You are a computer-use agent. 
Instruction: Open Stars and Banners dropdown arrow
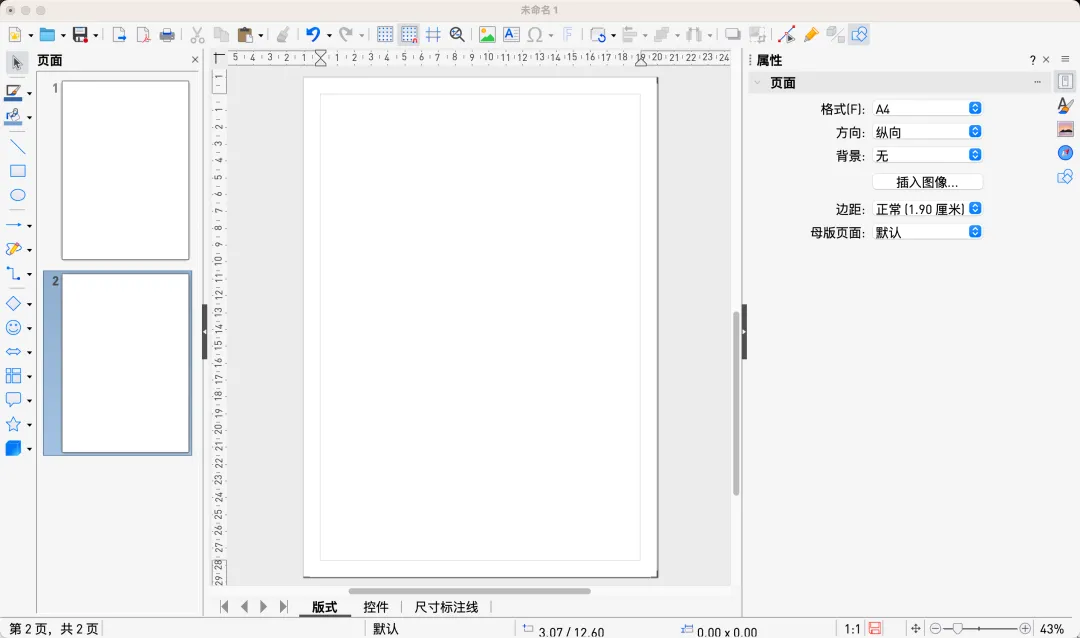(x=29, y=425)
